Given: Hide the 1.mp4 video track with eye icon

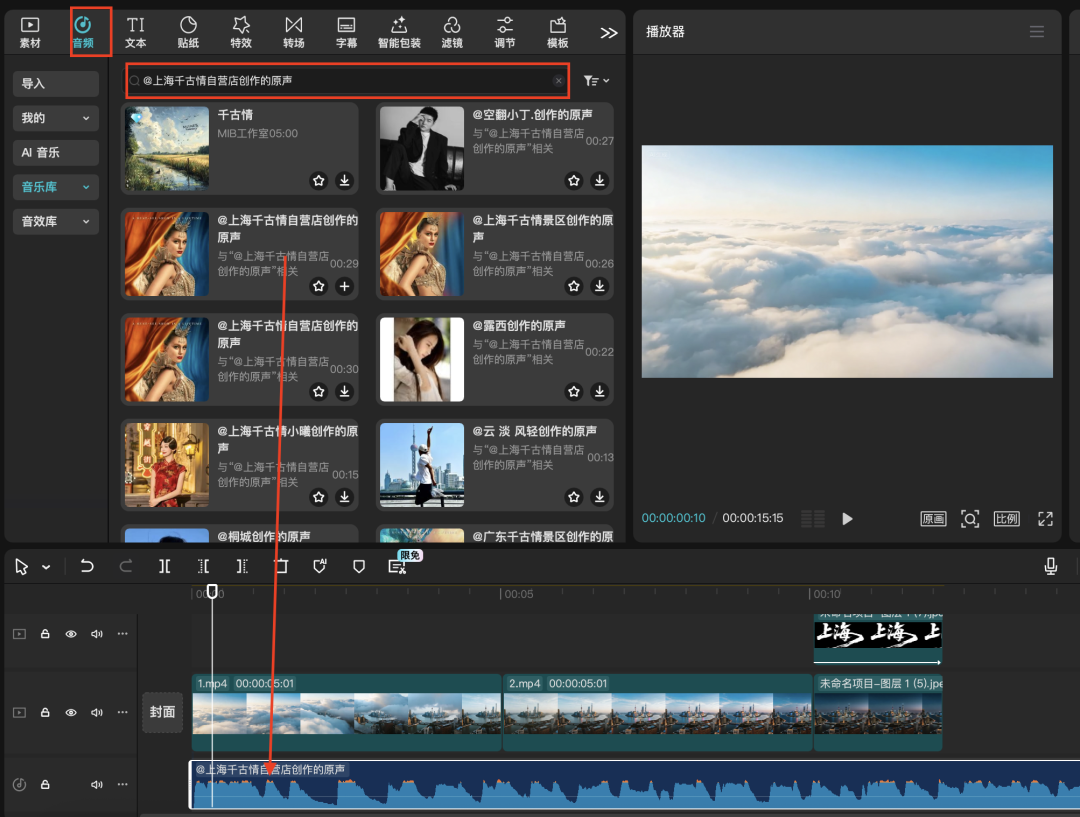Looking at the screenshot, I should tap(71, 713).
